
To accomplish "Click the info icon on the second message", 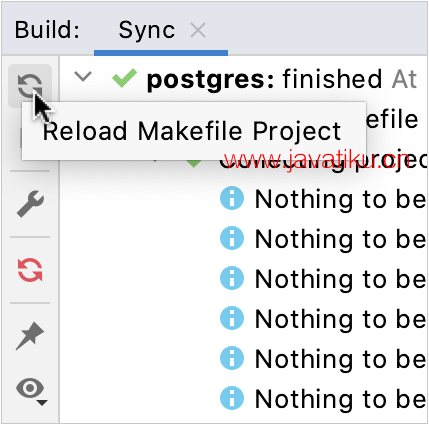I will click(x=232, y=238).
